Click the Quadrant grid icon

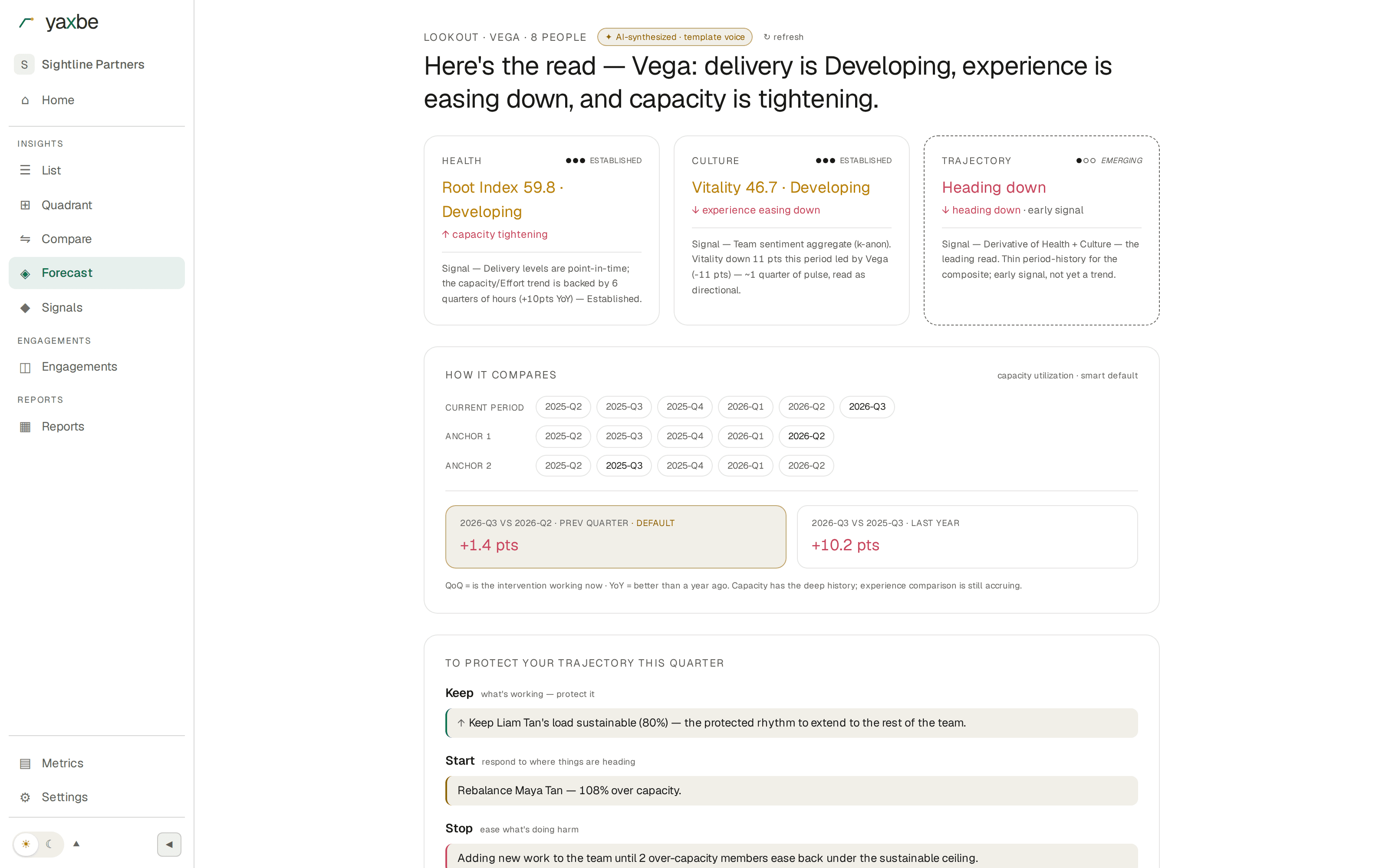(25, 205)
